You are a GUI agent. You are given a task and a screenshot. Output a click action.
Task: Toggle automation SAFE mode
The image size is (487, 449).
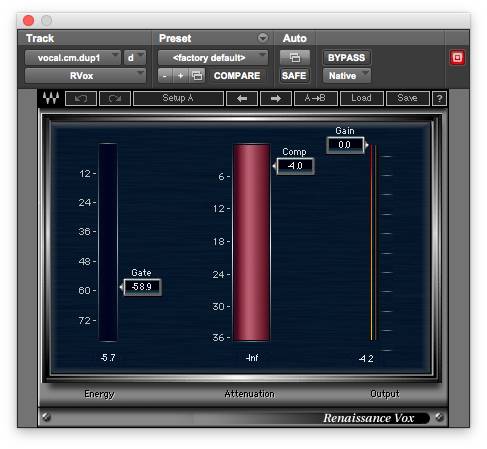coord(294,76)
